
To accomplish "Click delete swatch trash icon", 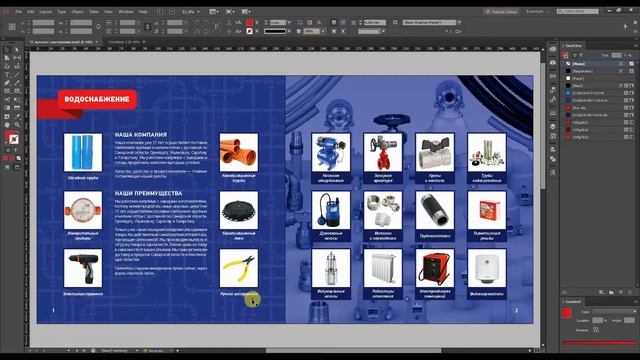I will [631, 292].
